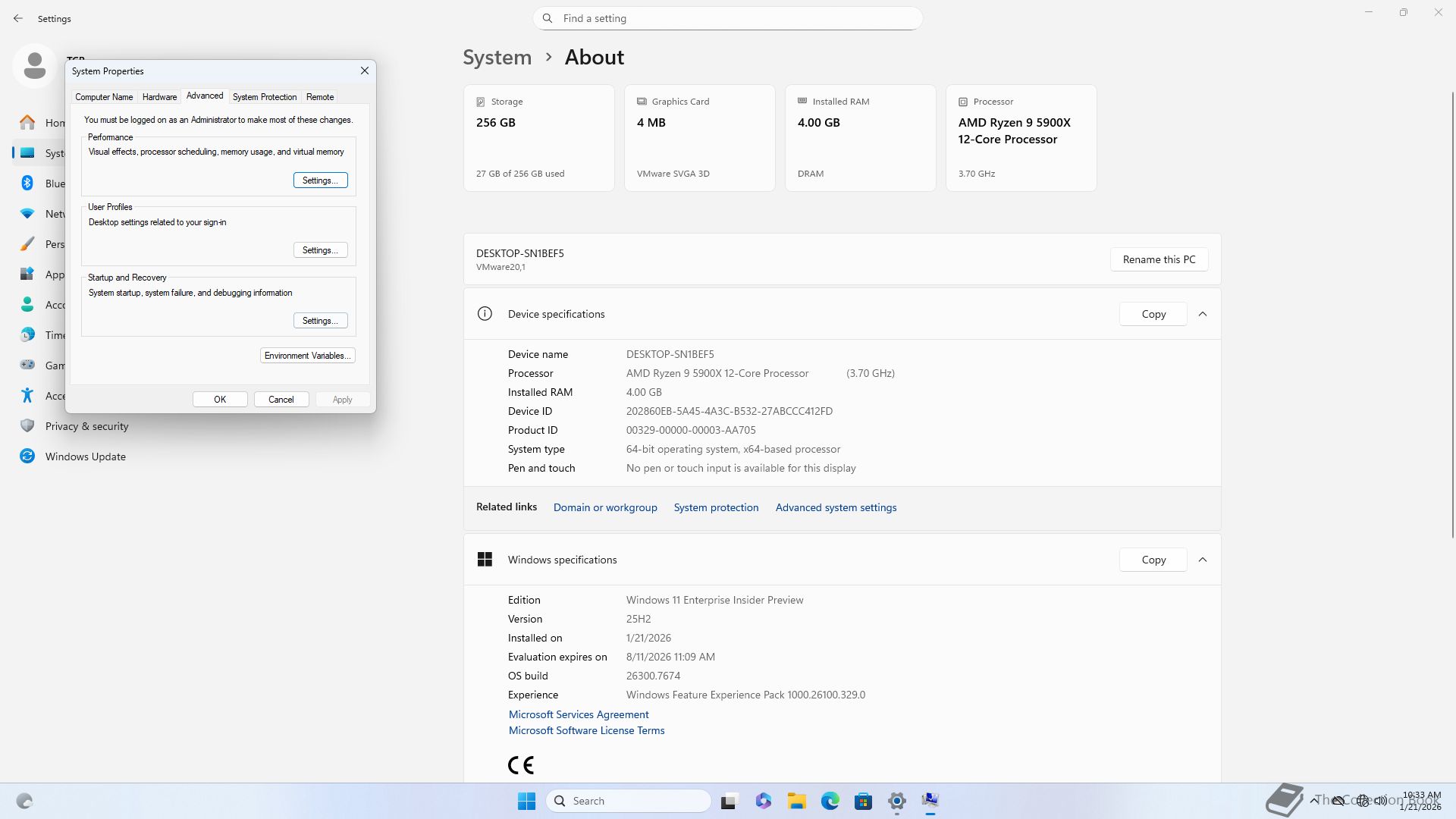
Task: Open the Remote tab
Action: click(x=320, y=97)
